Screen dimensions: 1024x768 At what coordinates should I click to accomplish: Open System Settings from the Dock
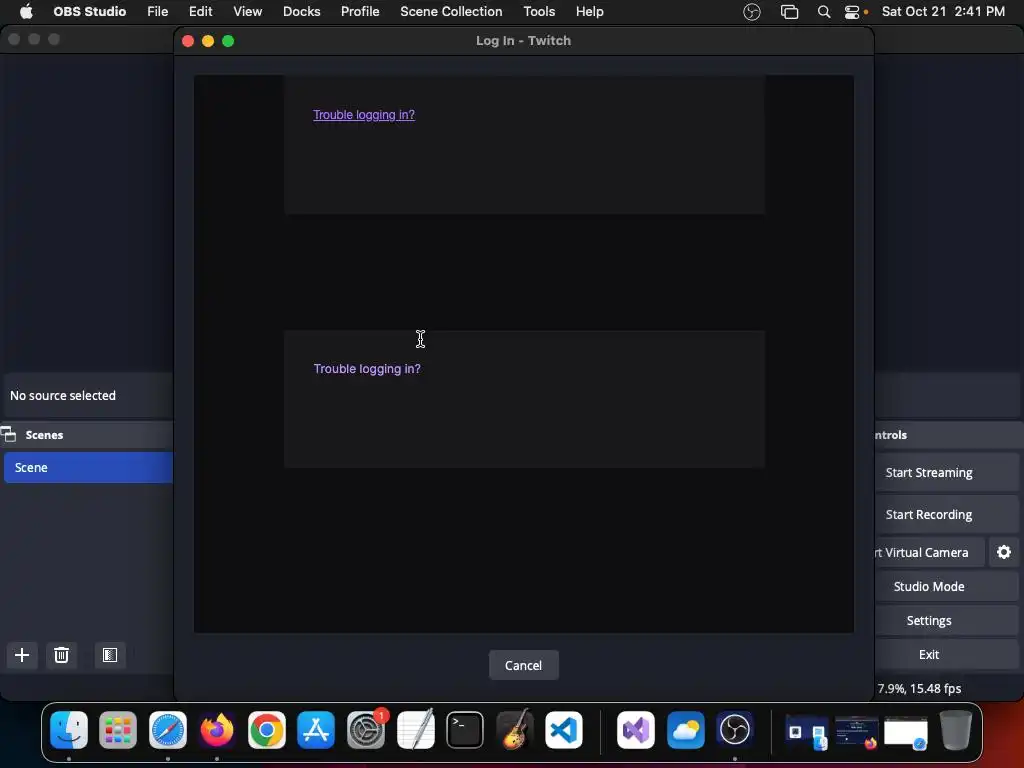(x=366, y=729)
